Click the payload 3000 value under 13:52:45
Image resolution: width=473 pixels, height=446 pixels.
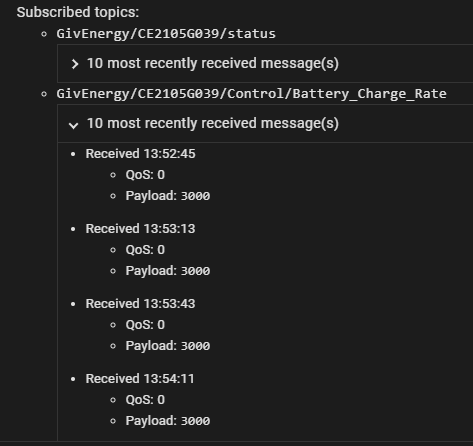(x=195, y=196)
